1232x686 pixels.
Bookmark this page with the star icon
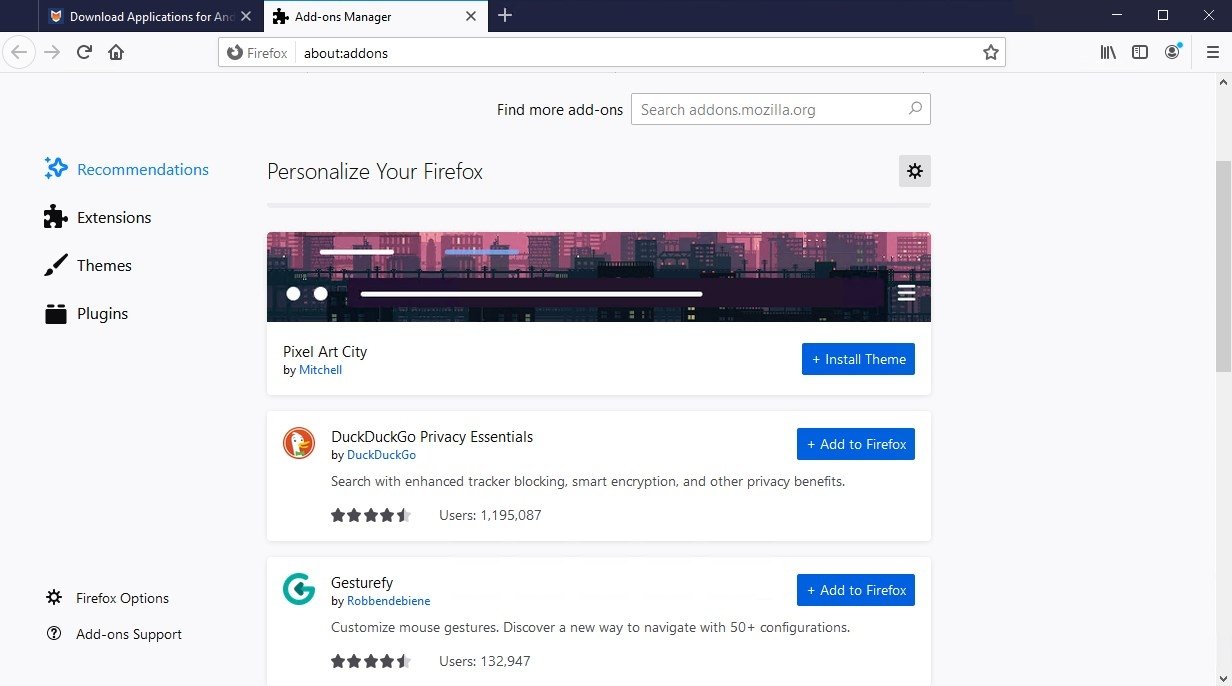(x=990, y=52)
